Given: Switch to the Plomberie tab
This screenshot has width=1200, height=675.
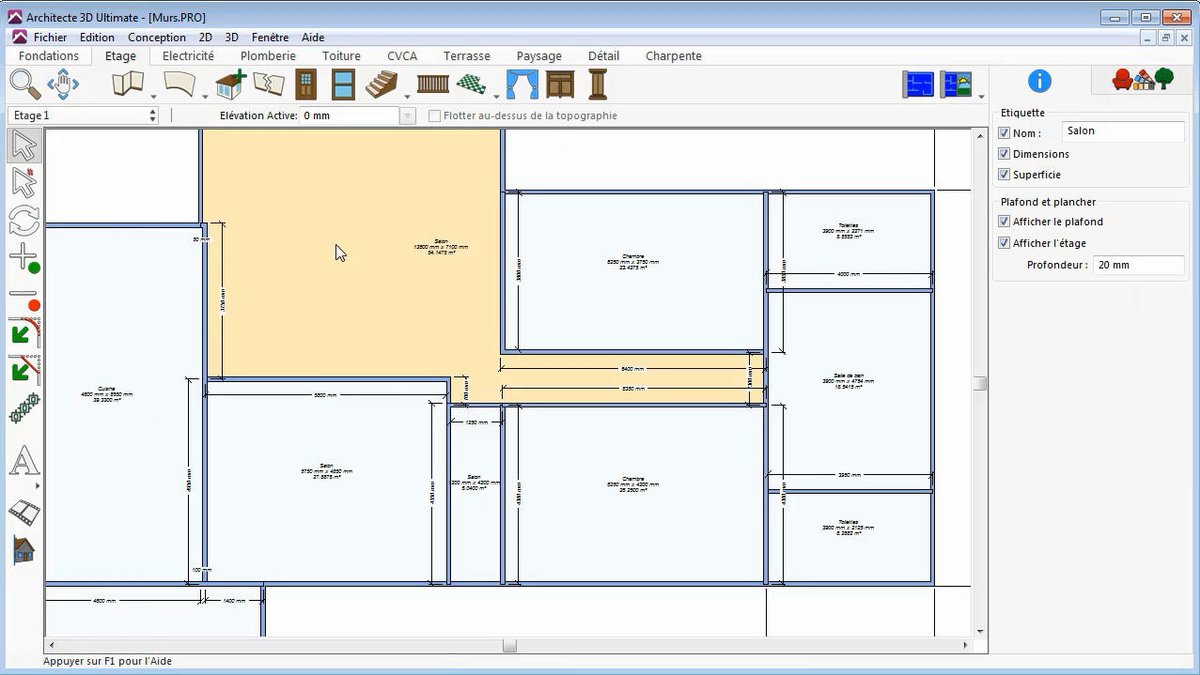Looking at the screenshot, I should pyautogui.click(x=268, y=56).
